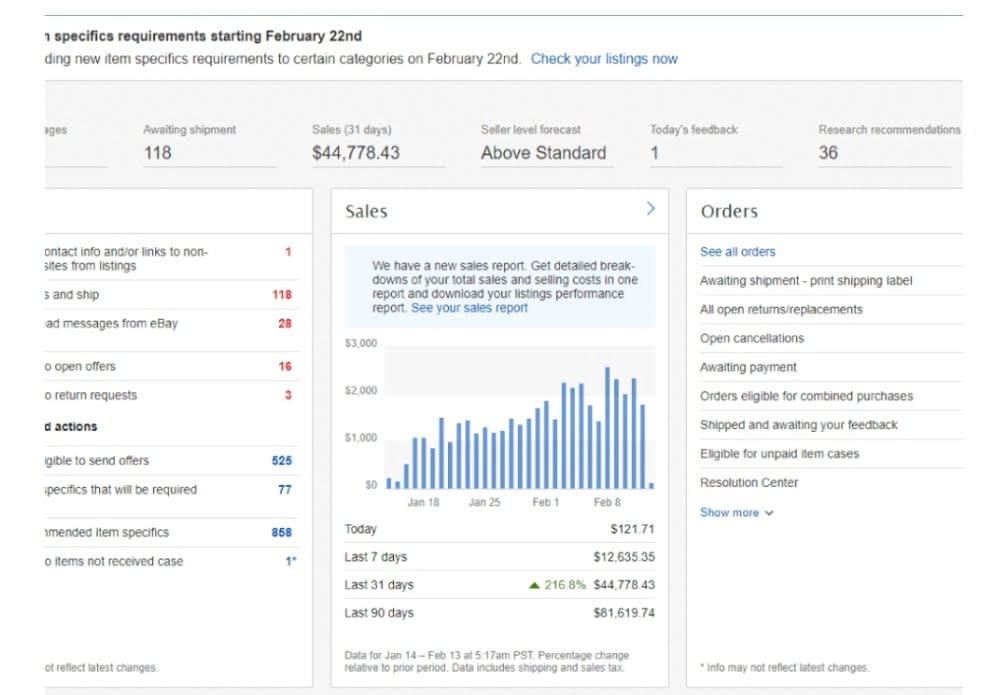Click the Orders panel heading
Viewport: 1008px width, 695px height.
pyautogui.click(x=729, y=212)
